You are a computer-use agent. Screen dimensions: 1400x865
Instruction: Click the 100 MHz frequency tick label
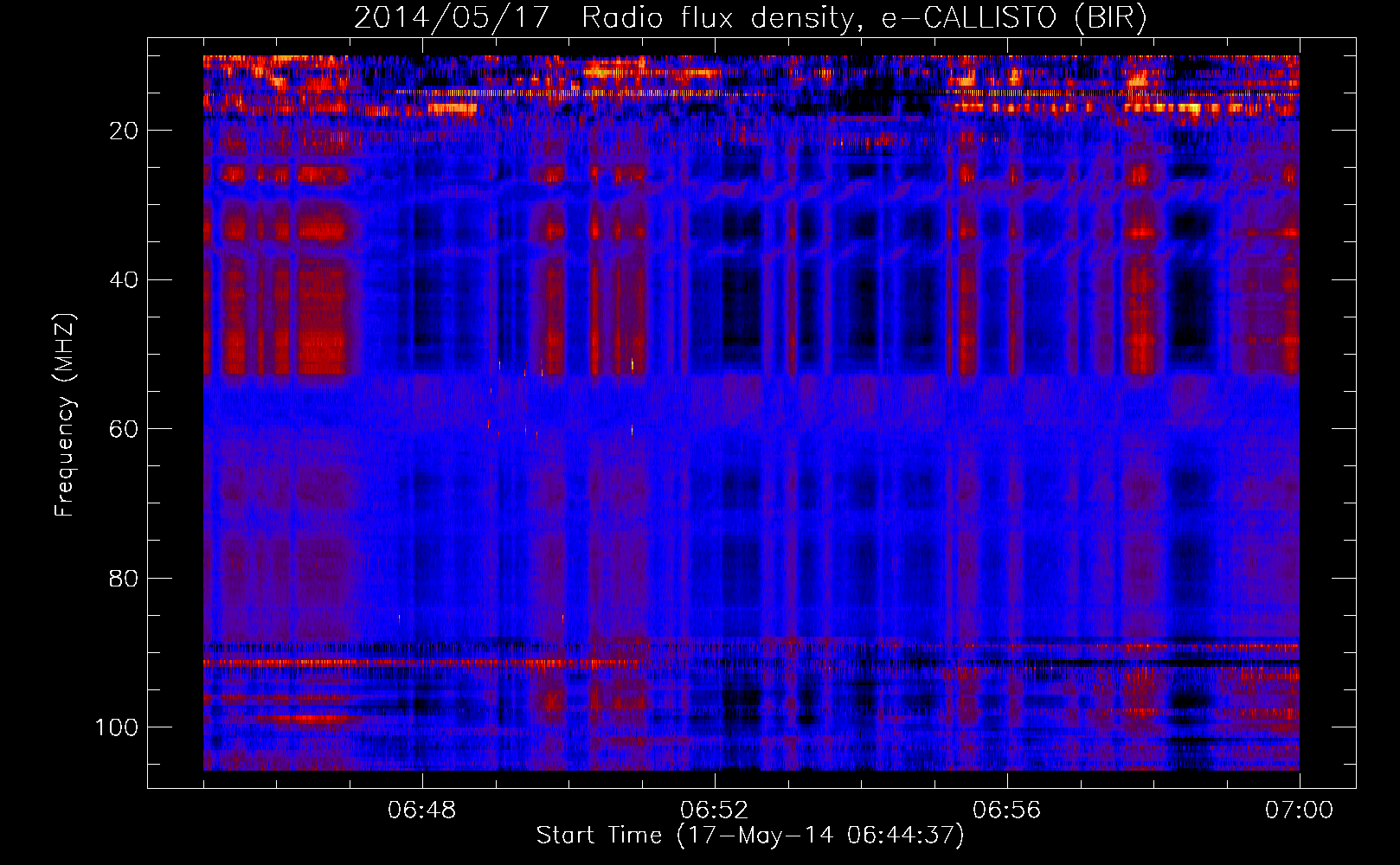tap(117, 727)
